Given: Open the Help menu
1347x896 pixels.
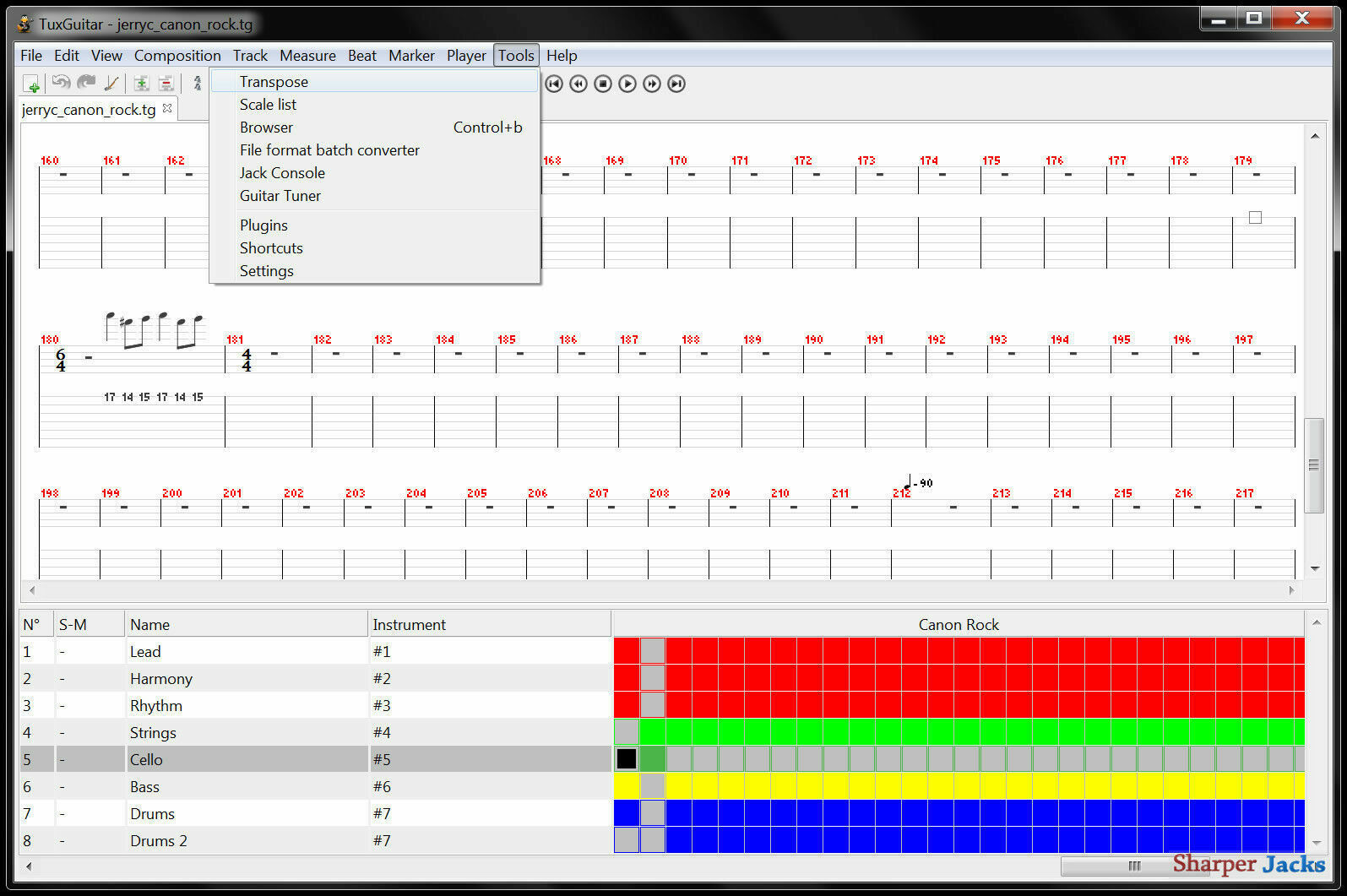Looking at the screenshot, I should tap(562, 56).
